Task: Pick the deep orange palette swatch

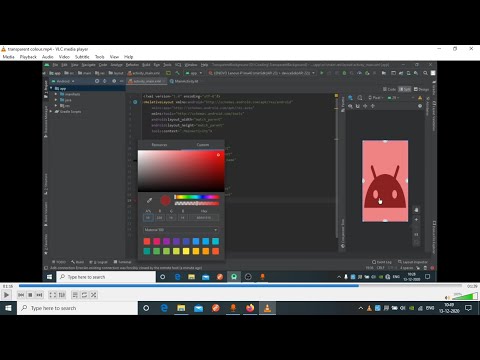Action: (x=216, y=251)
